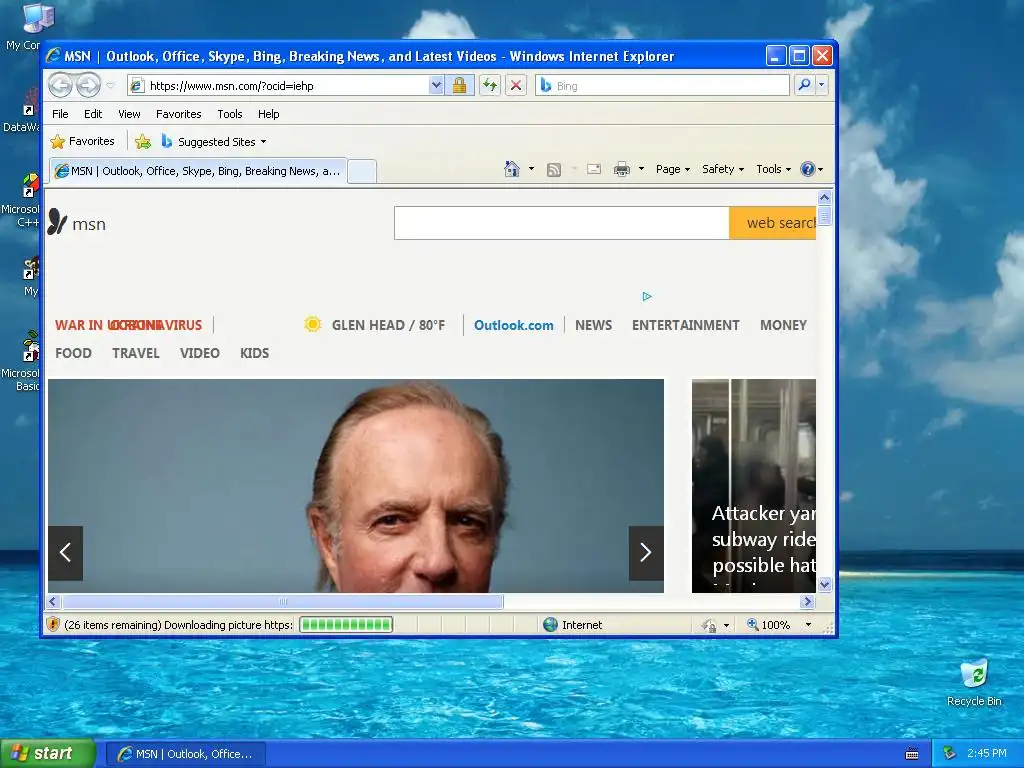Go to the Home page icon
The height and width of the screenshot is (768, 1024).
pyautogui.click(x=511, y=169)
